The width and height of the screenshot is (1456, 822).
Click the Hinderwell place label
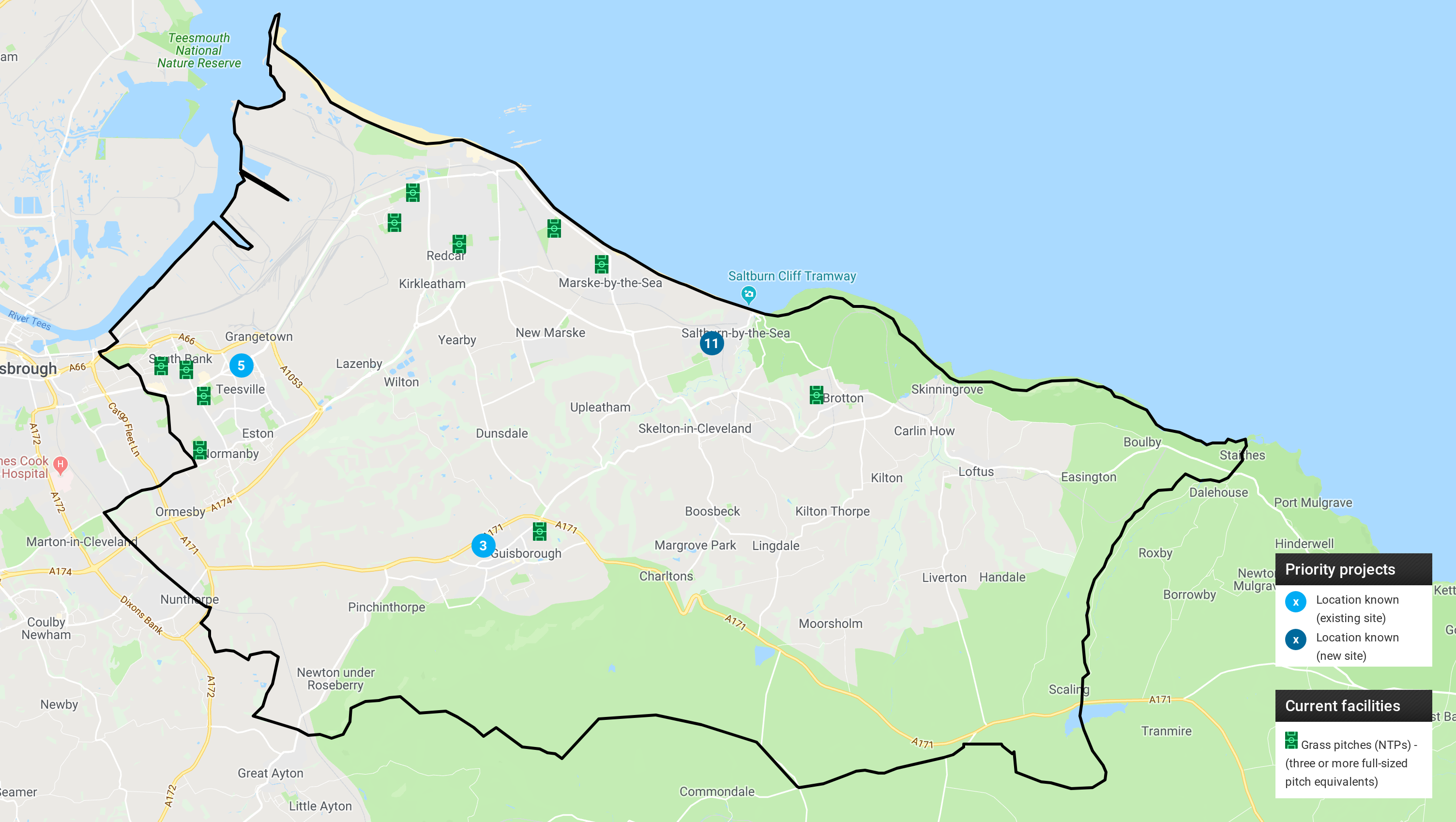(x=1304, y=544)
